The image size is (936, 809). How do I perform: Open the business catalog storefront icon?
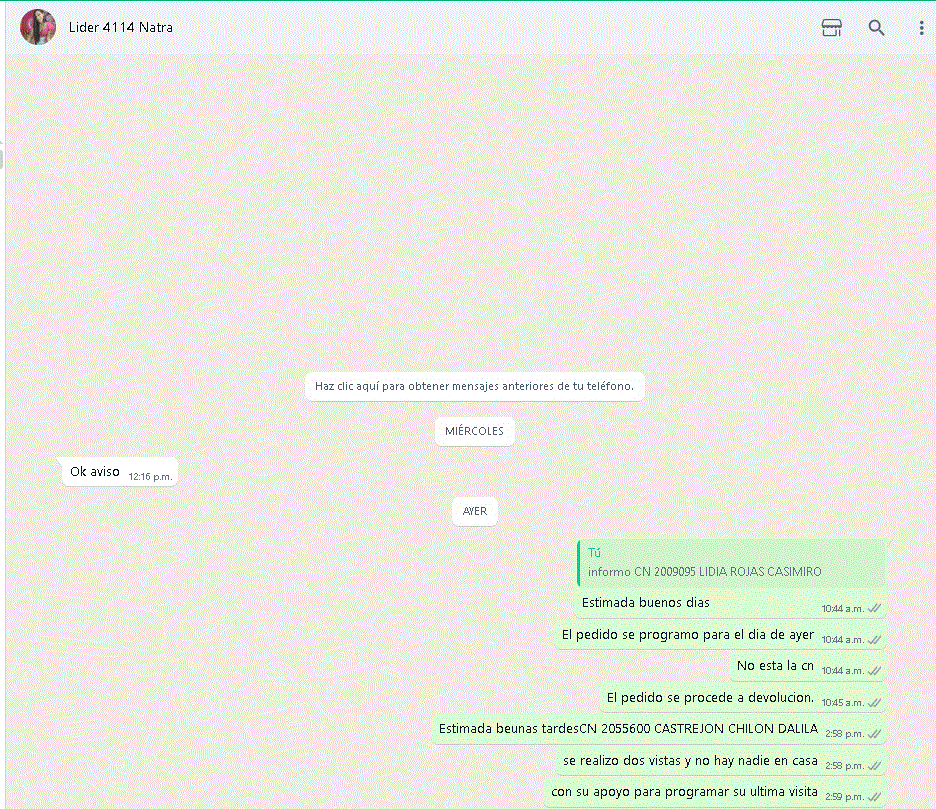coord(831,28)
